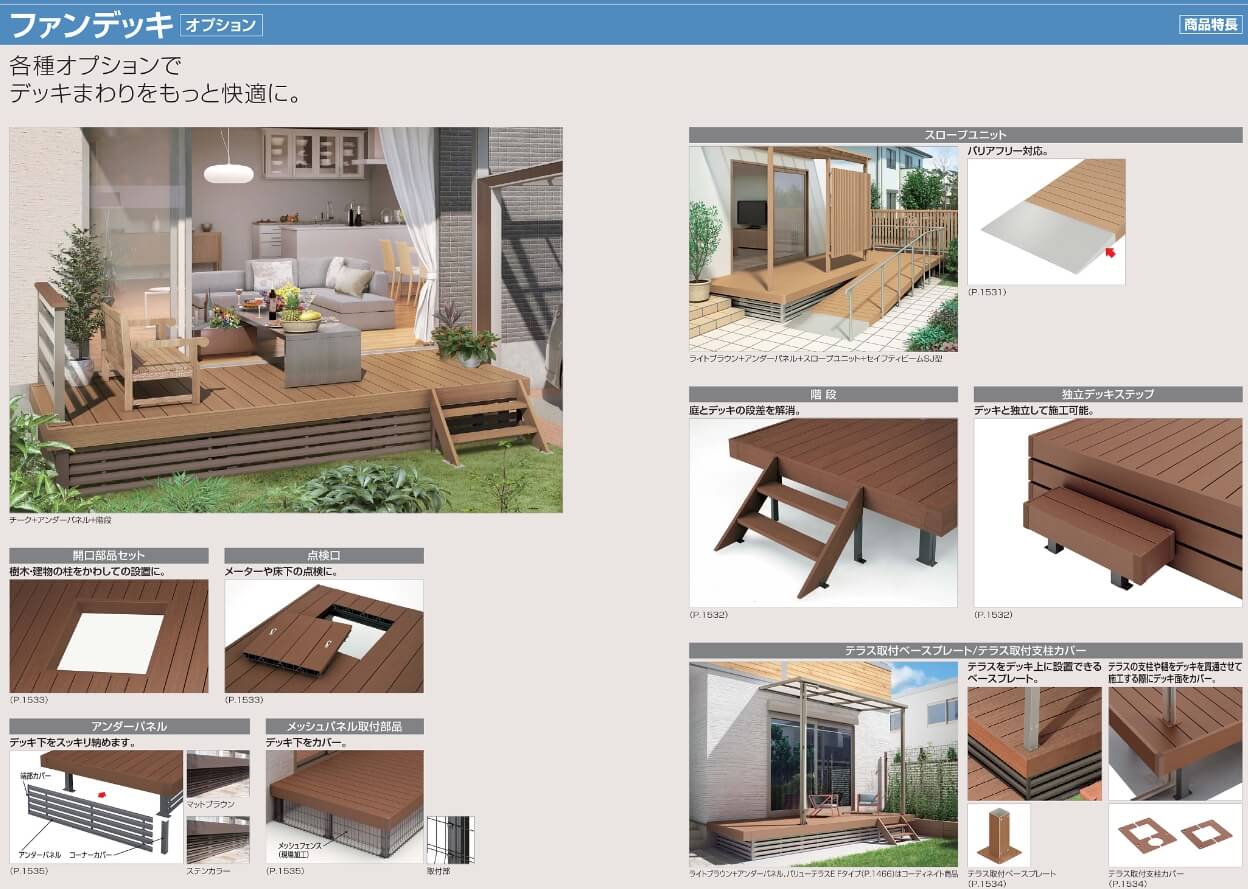Click the text テラスをデッキ上に設置できるベースプレート。
The image size is (1248, 889).
(x=1035, y=673)
